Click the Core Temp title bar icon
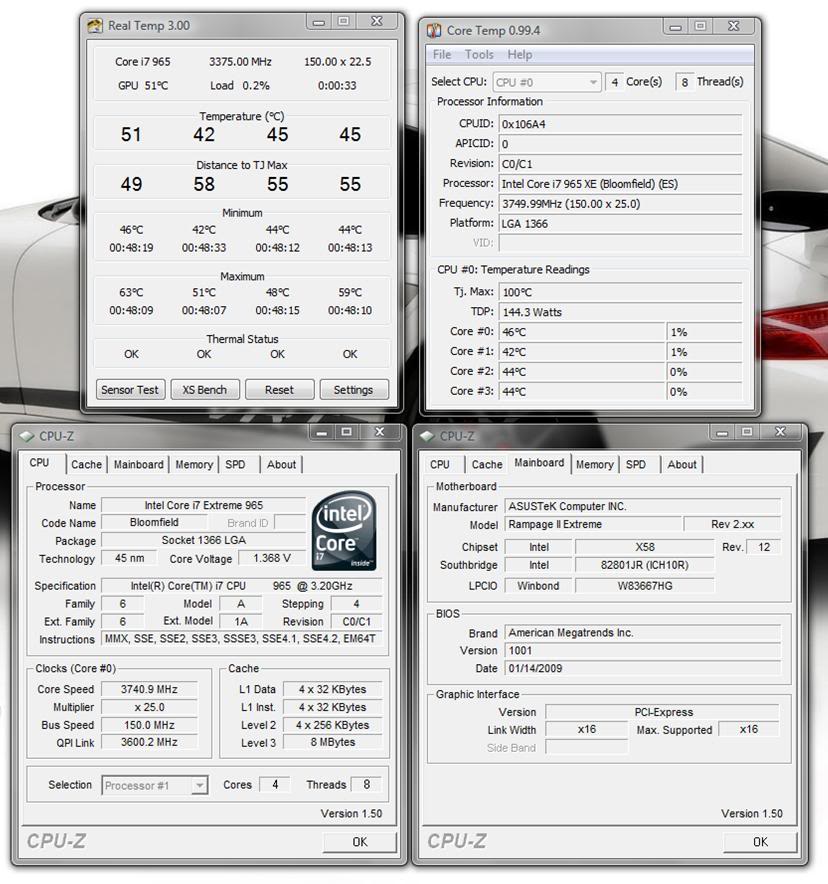 (x=434, y=31)
